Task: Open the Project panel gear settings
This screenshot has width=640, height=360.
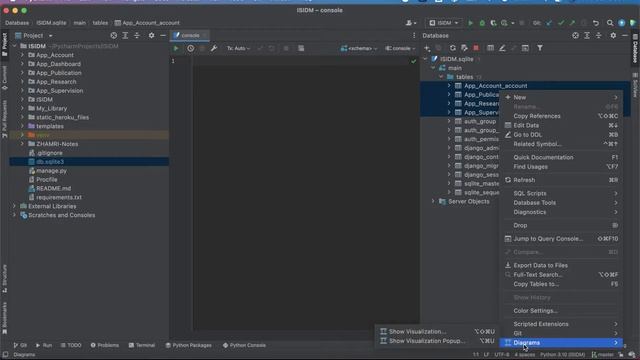Action: (151, 36)
